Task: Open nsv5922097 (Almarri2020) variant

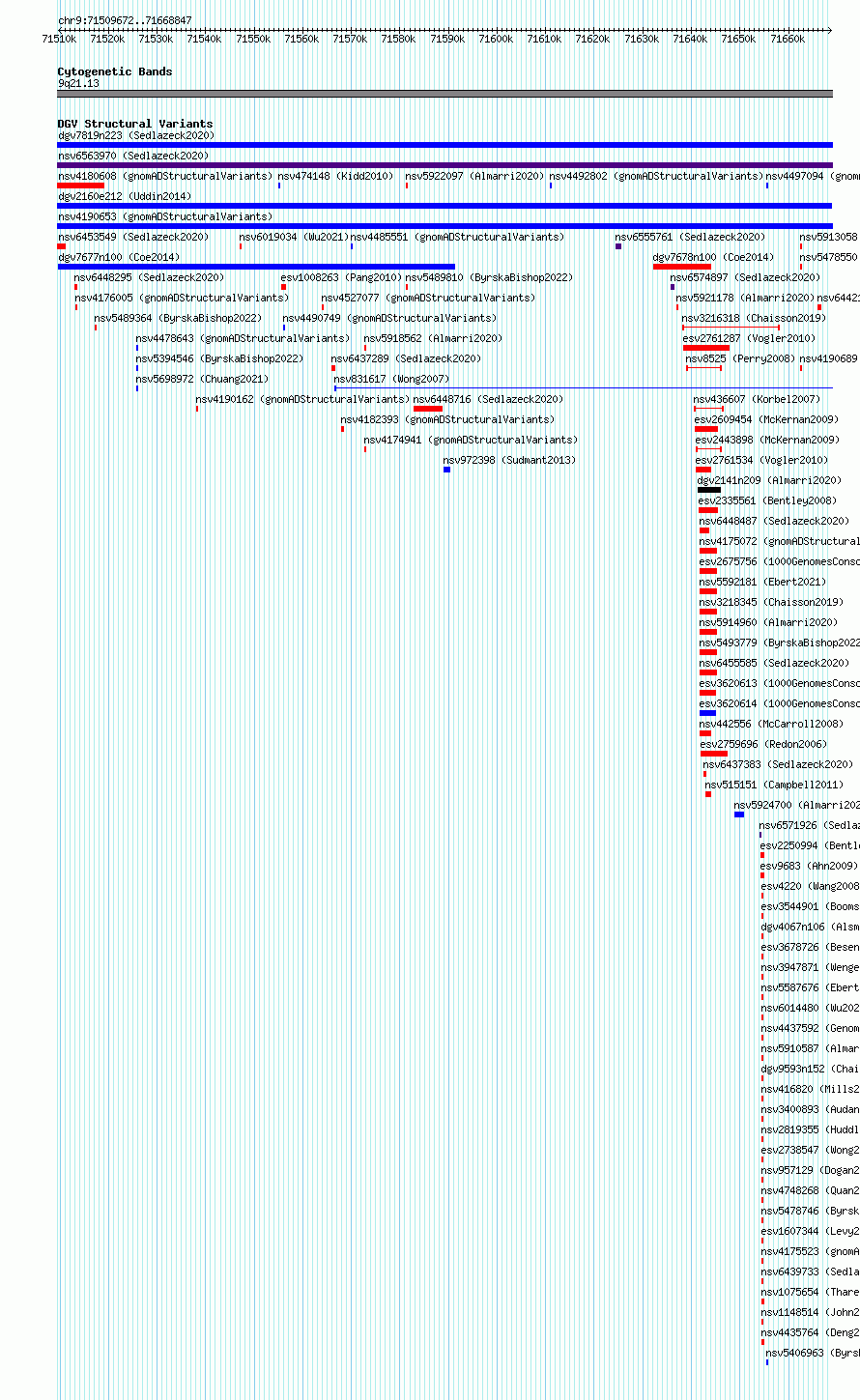Action: [475, 176]
